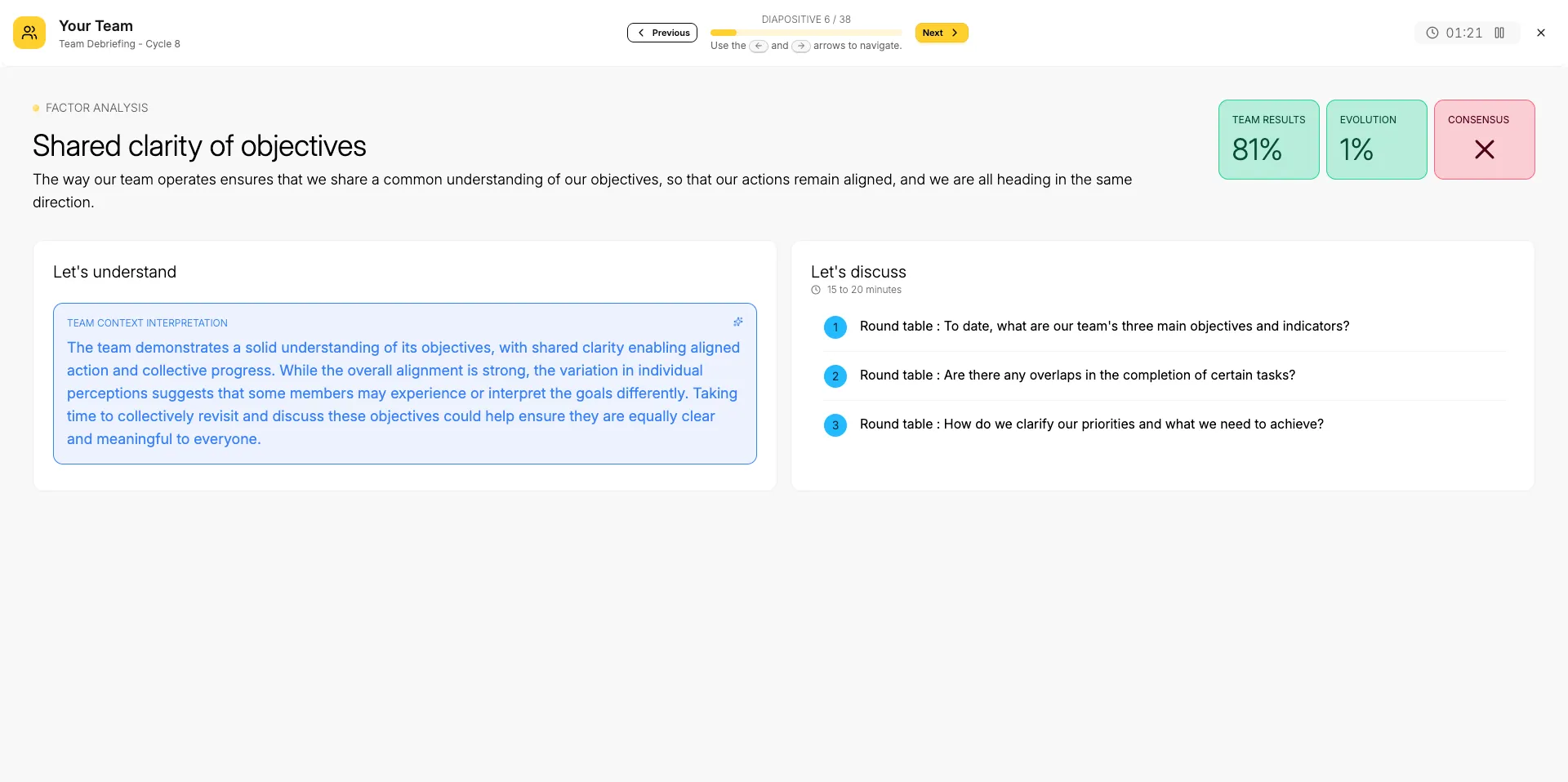Click 'Team Debriefing - Cycle 8' subtitle
Image resolution: width=1568 pixels, height=782 pixels.
(119, 44)
